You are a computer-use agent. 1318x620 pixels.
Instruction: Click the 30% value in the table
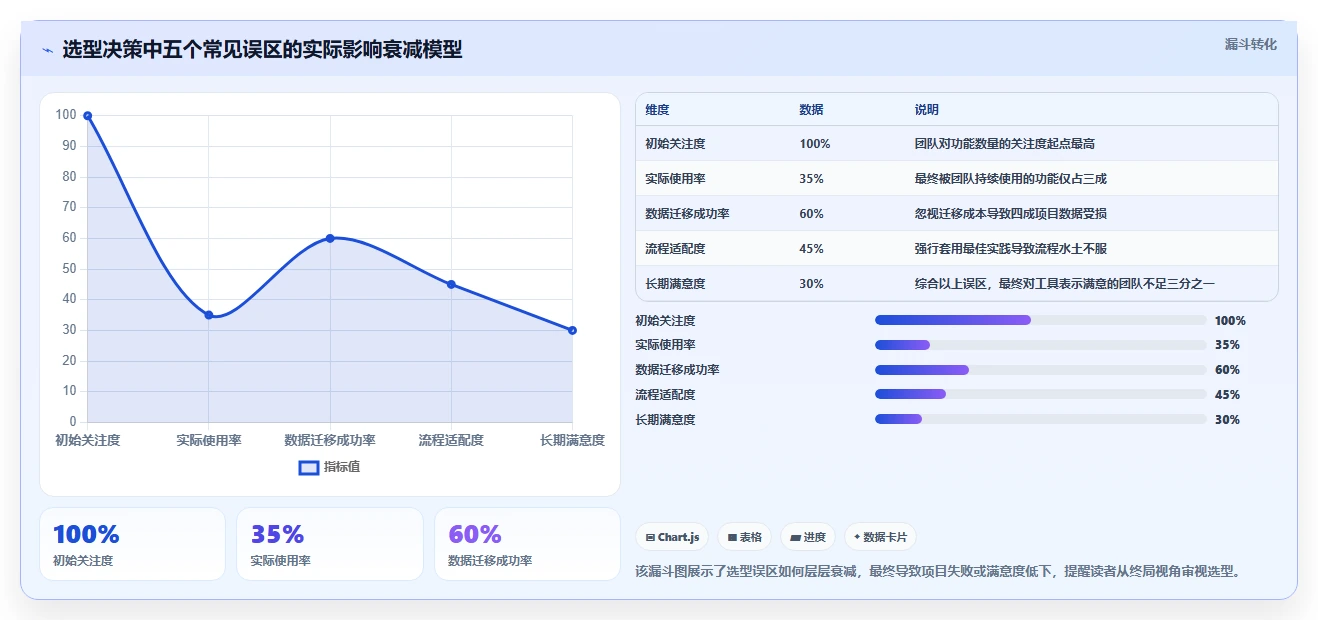(812, 284)
